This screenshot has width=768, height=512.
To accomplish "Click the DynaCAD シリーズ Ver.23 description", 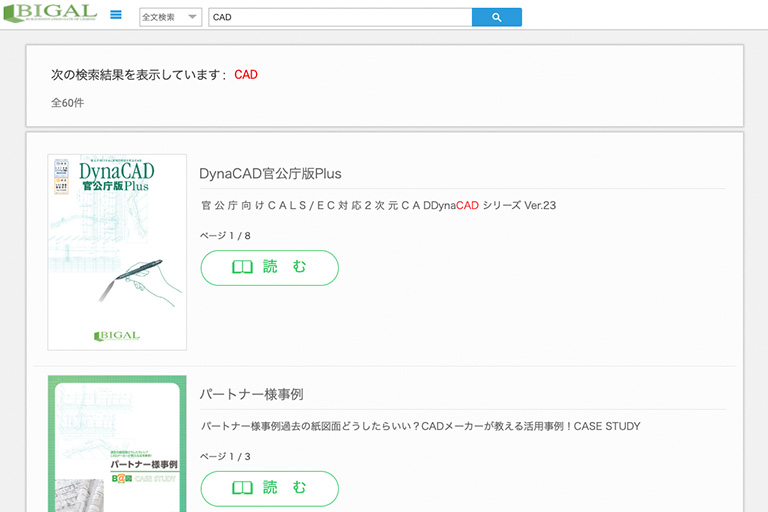I will click(x=379, y=205).
